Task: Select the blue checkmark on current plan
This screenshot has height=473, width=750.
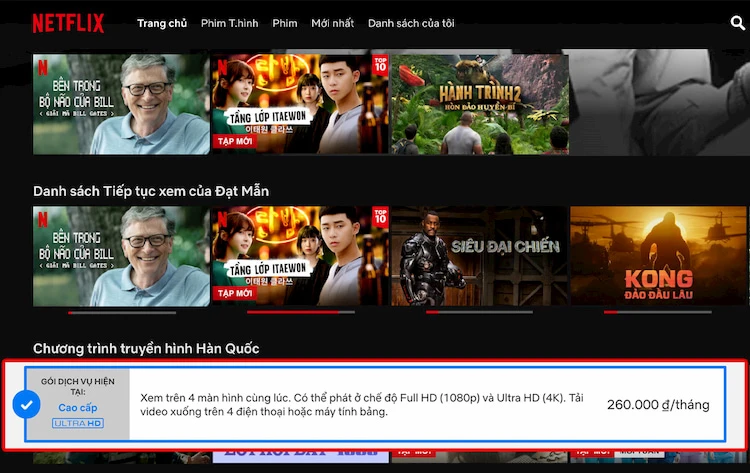Action: coord(26,405)
